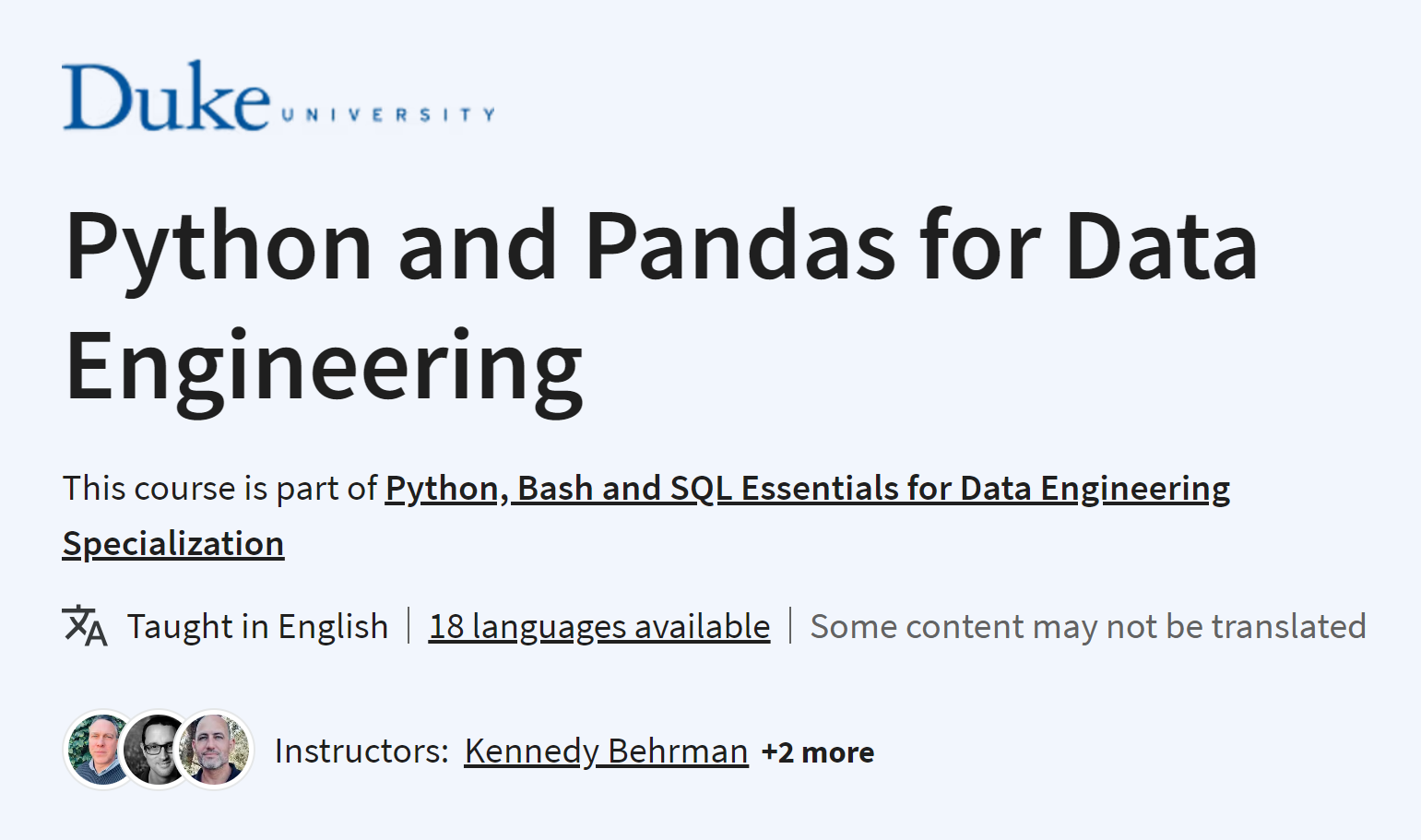Screen dimensions: 1421x840
Task: Click the 'This course is part of' text
Action: (219, 489)
